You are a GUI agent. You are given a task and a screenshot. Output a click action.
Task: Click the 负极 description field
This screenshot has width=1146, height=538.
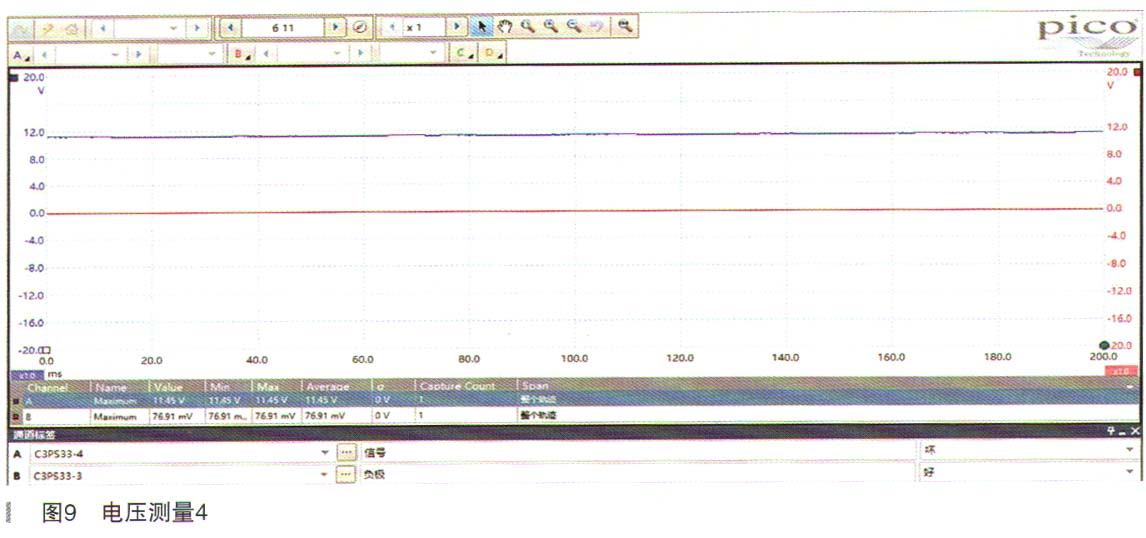(x=636, y=475)
